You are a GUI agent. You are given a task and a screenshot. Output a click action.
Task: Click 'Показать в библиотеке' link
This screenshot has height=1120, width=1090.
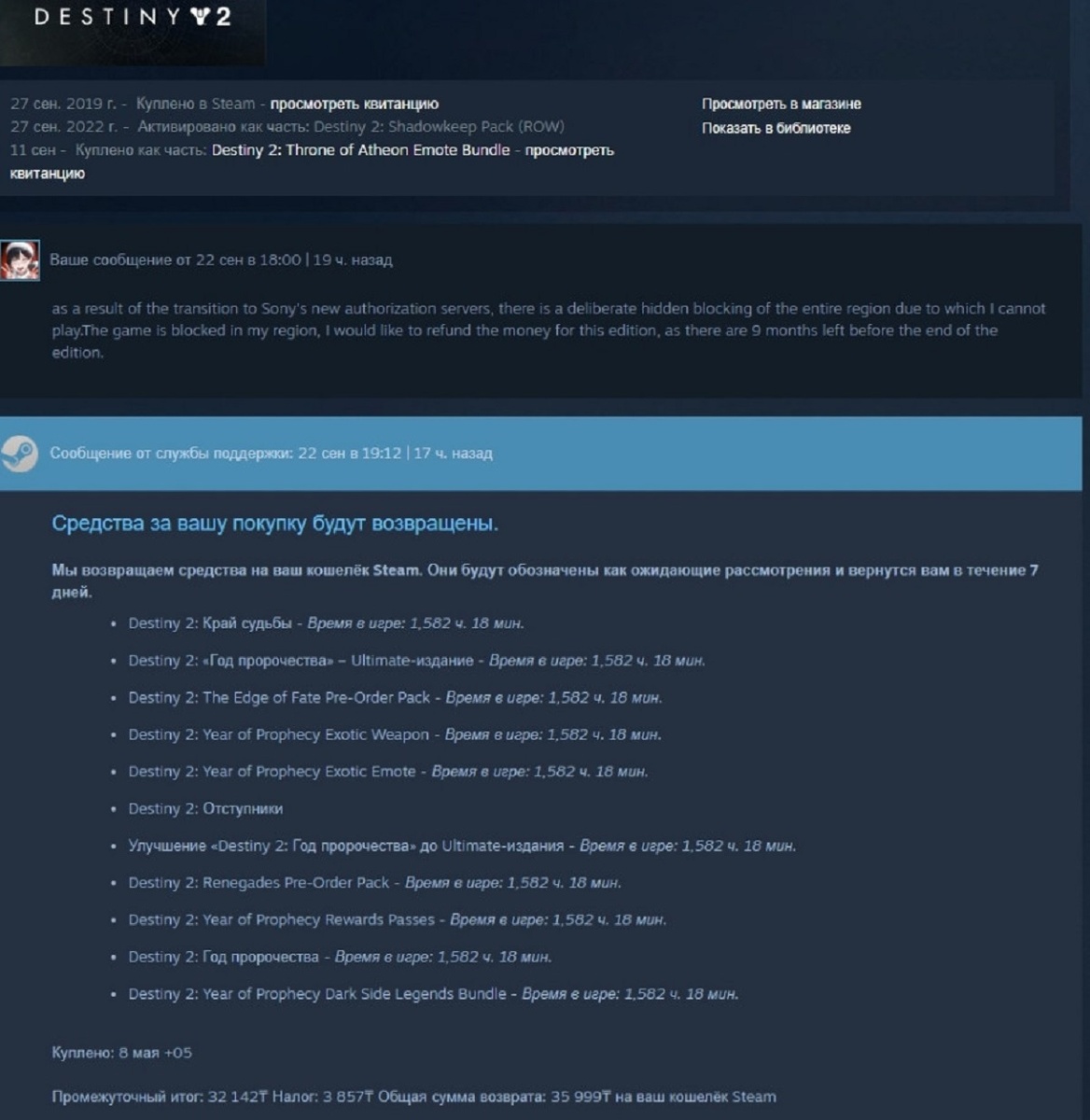click(776, 128)
